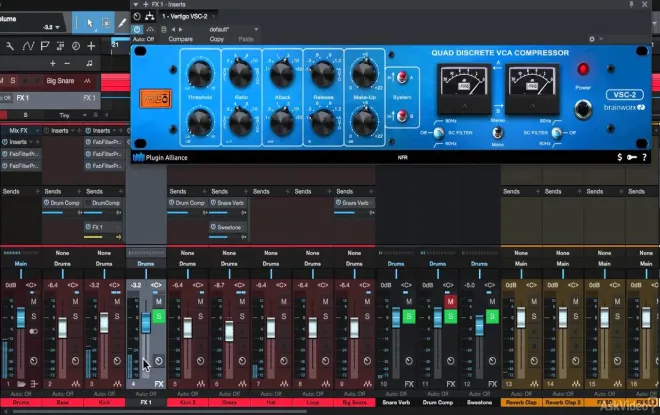Flip the Stereo/Mono toggle switch
Screen dimensions: 660x415
[498, 133]
